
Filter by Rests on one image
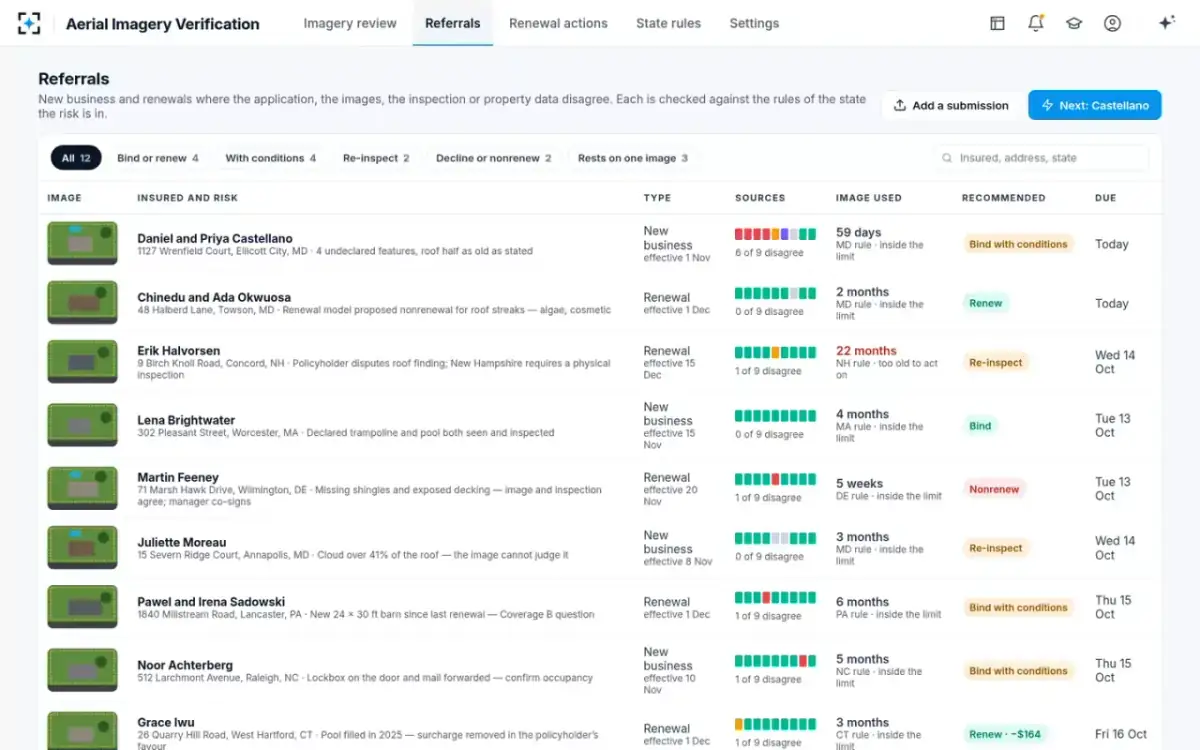tap(633, 158)
